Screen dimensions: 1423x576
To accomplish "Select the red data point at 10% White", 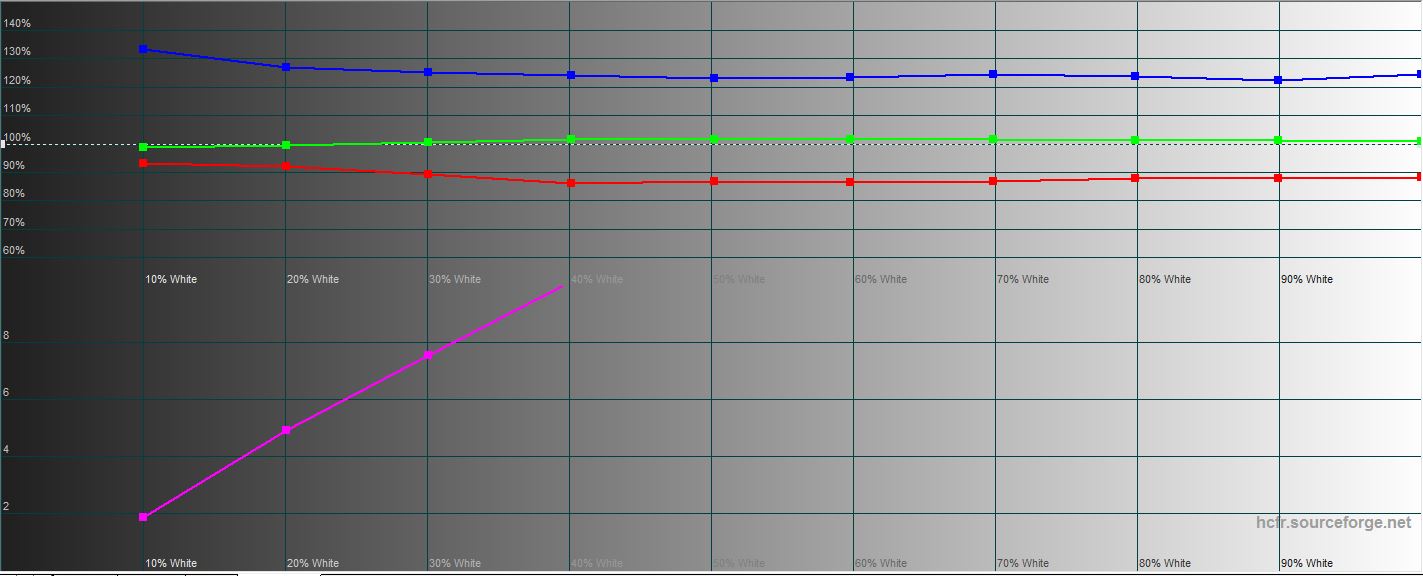I will pos(143,163).
